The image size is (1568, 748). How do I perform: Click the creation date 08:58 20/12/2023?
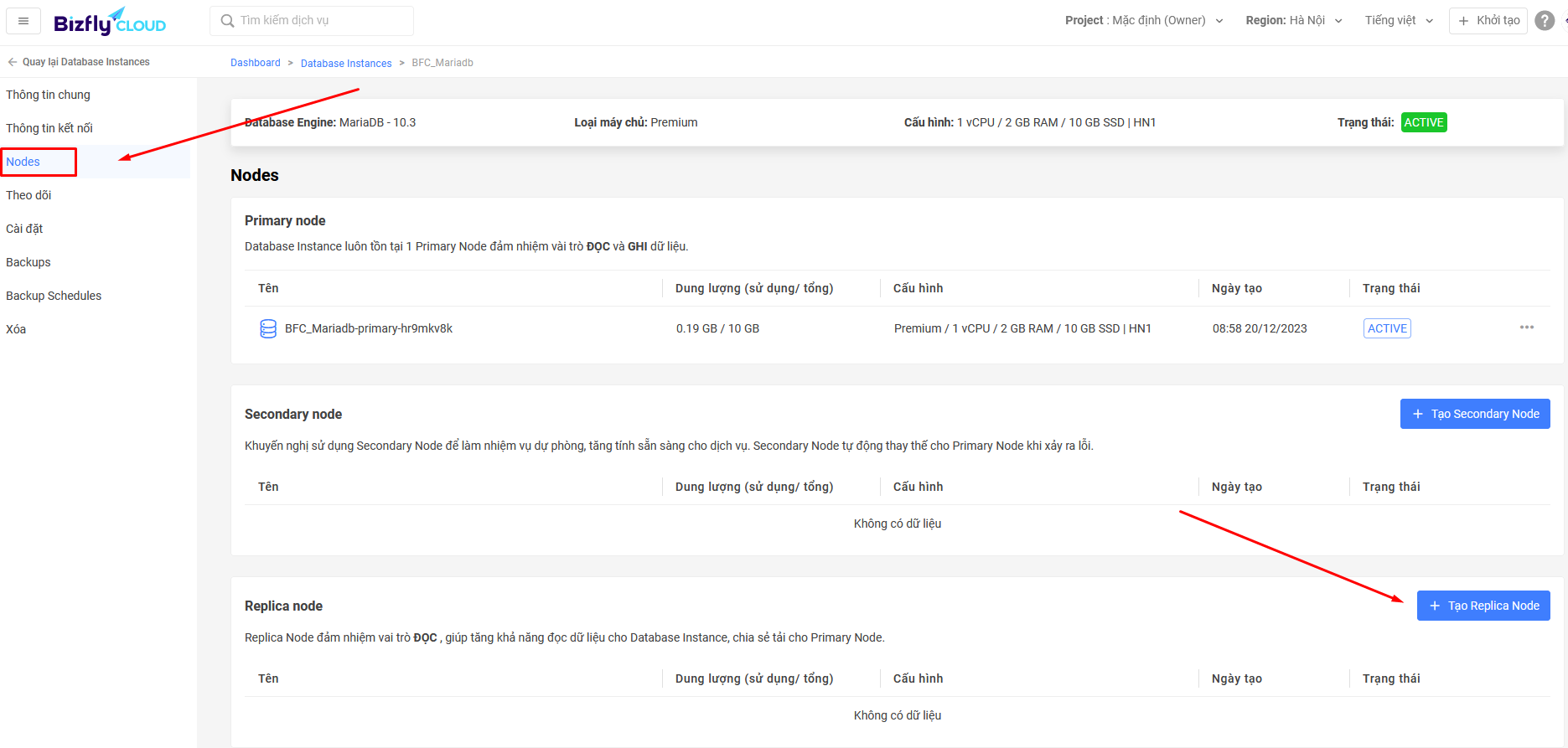(x=1260, y=328)
